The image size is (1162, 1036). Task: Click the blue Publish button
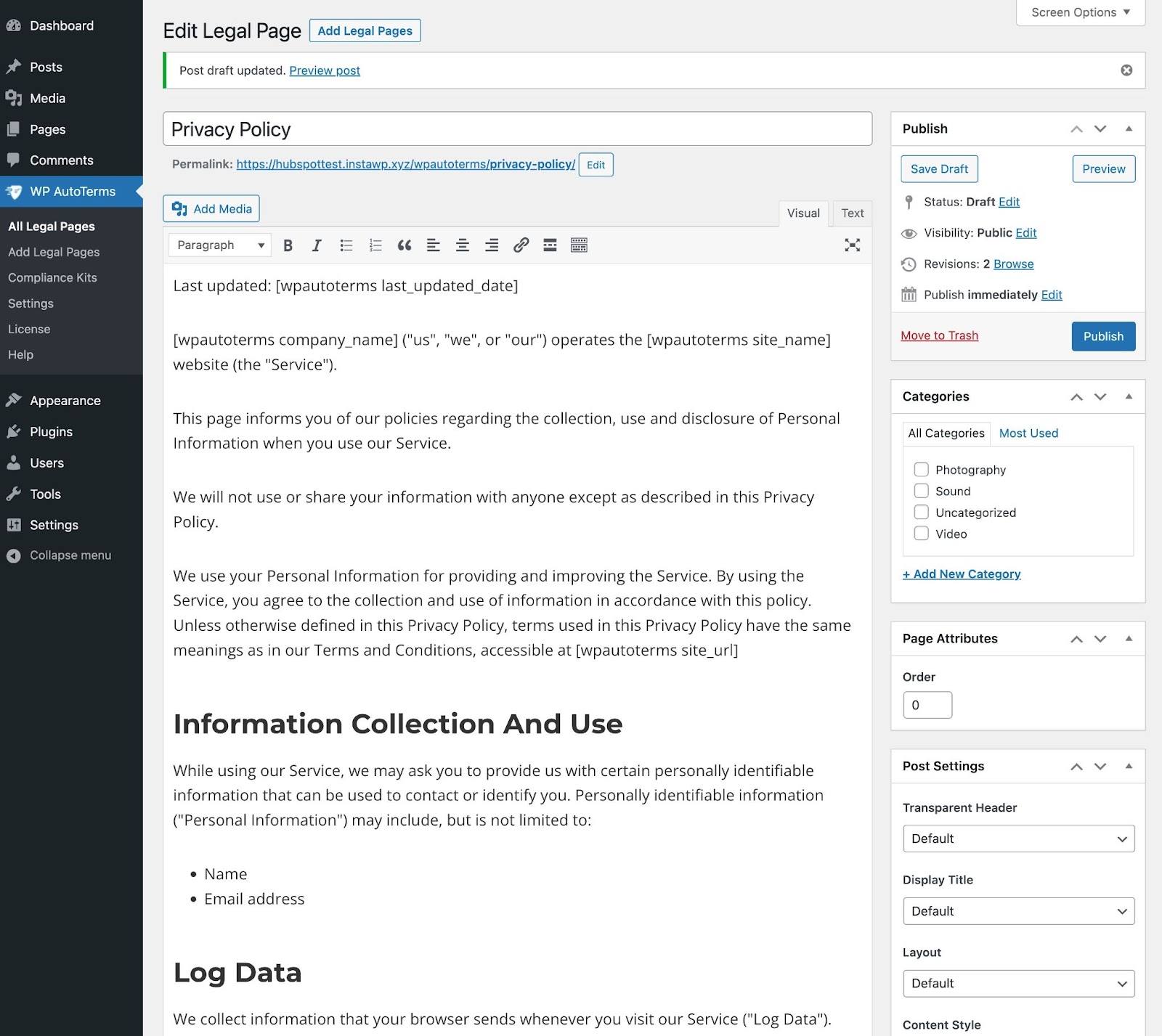(x=1102, y=336)
